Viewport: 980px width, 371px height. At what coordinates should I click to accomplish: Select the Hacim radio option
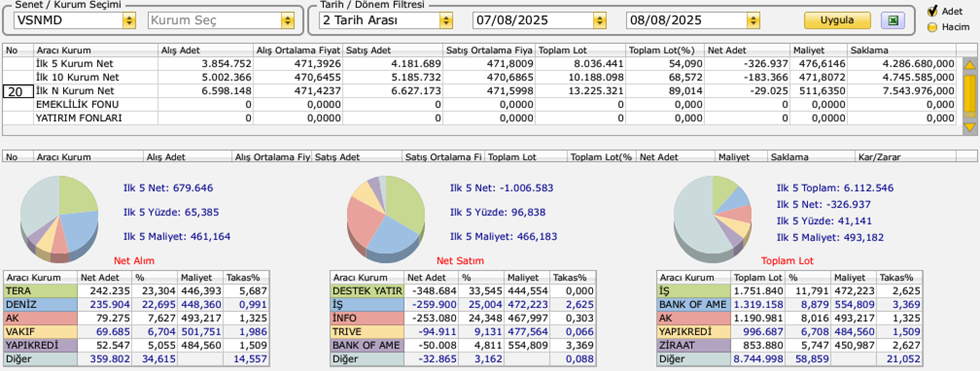tap(932, 27)
